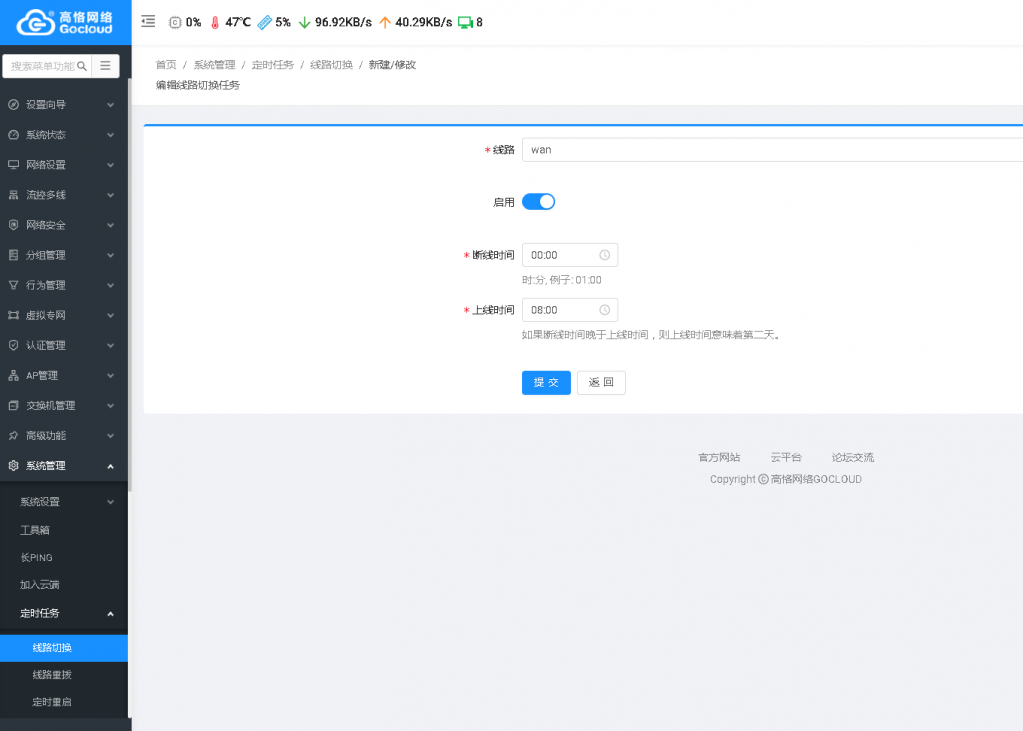Click the CPU usage icon in header
Screen dimensions: 1023x731
pyautogui.click(x=175, y=22)
